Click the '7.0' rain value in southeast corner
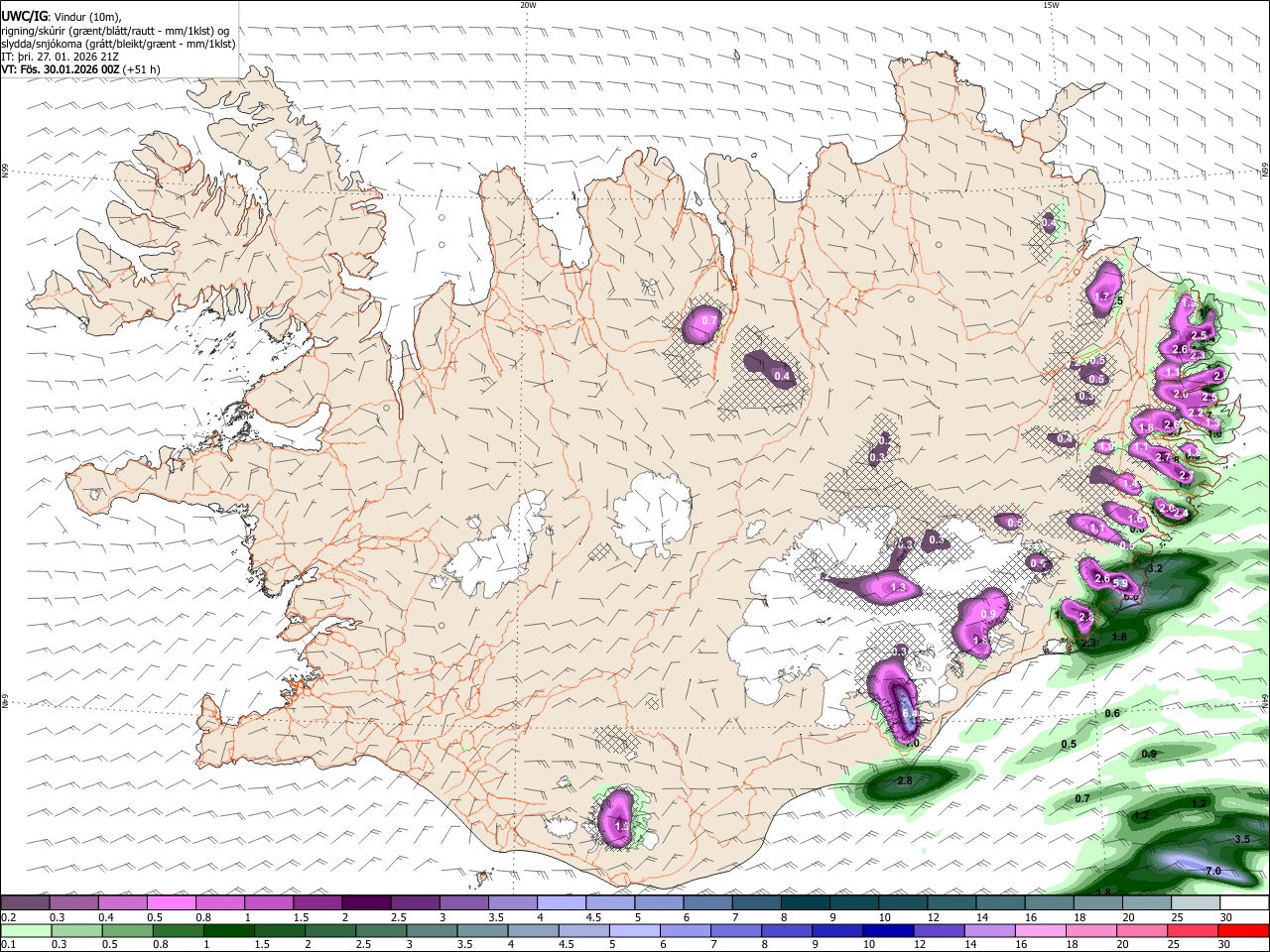Viewport: 1270px width, 952px height. (1212, 871)
